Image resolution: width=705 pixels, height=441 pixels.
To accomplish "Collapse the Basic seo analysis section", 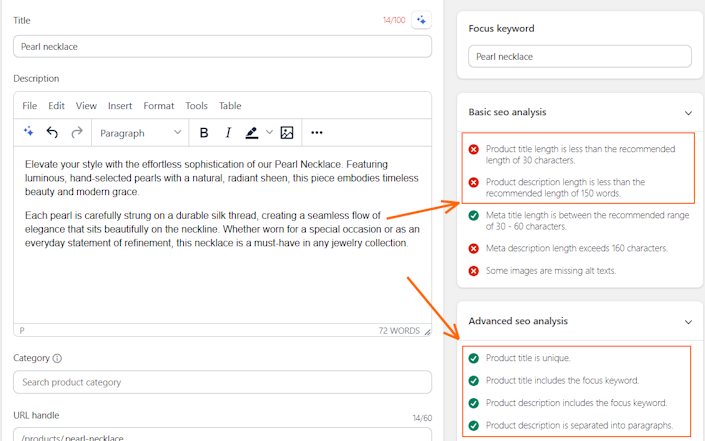I will [688, 113].
